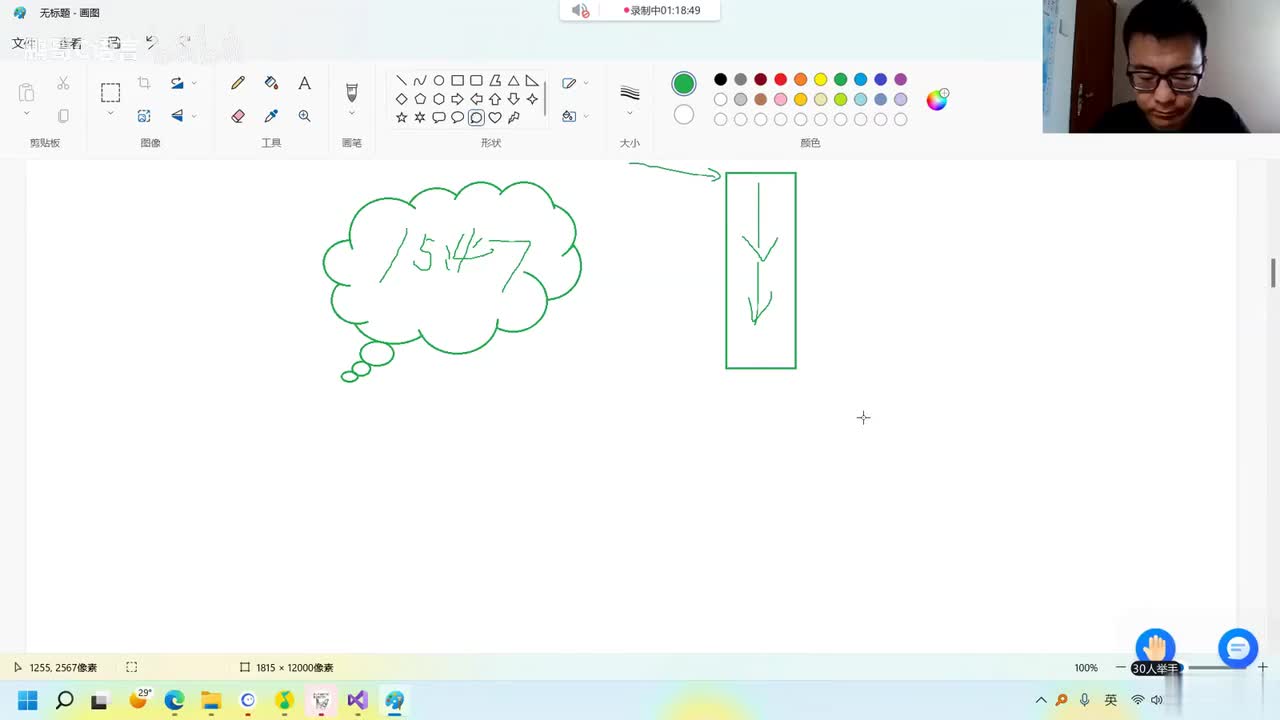Select Color 1 foreground green circle
The image size is (1280, 720).
click(684, 84)
